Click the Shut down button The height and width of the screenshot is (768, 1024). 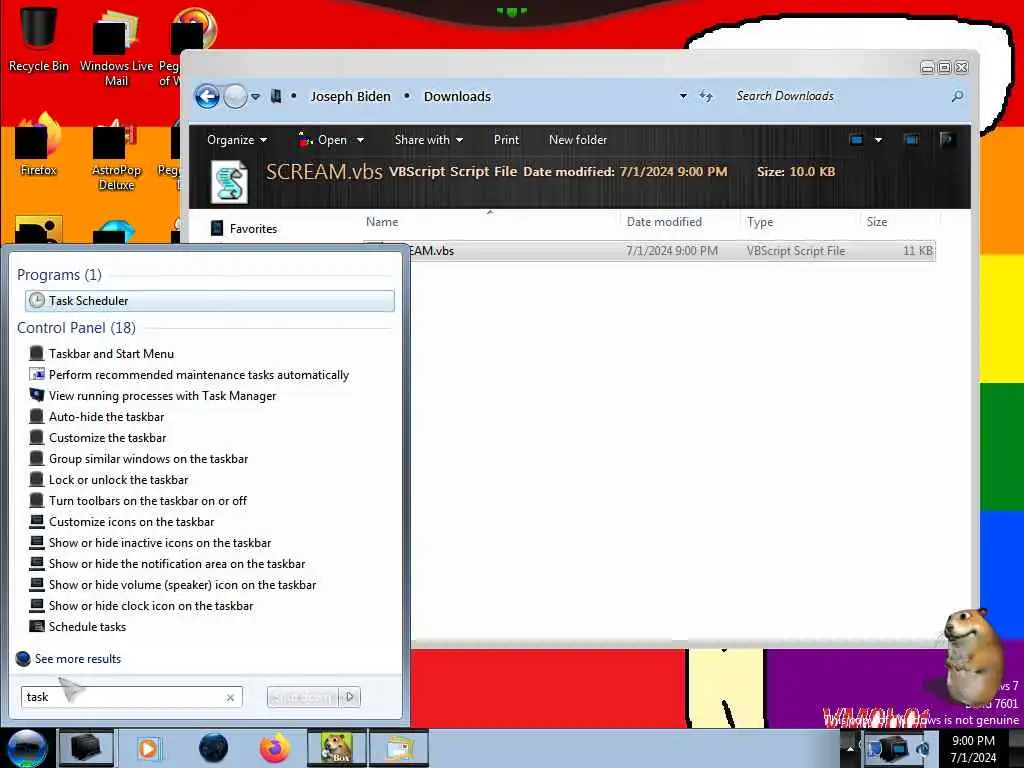pyautogui.click(x=303, y=697)
